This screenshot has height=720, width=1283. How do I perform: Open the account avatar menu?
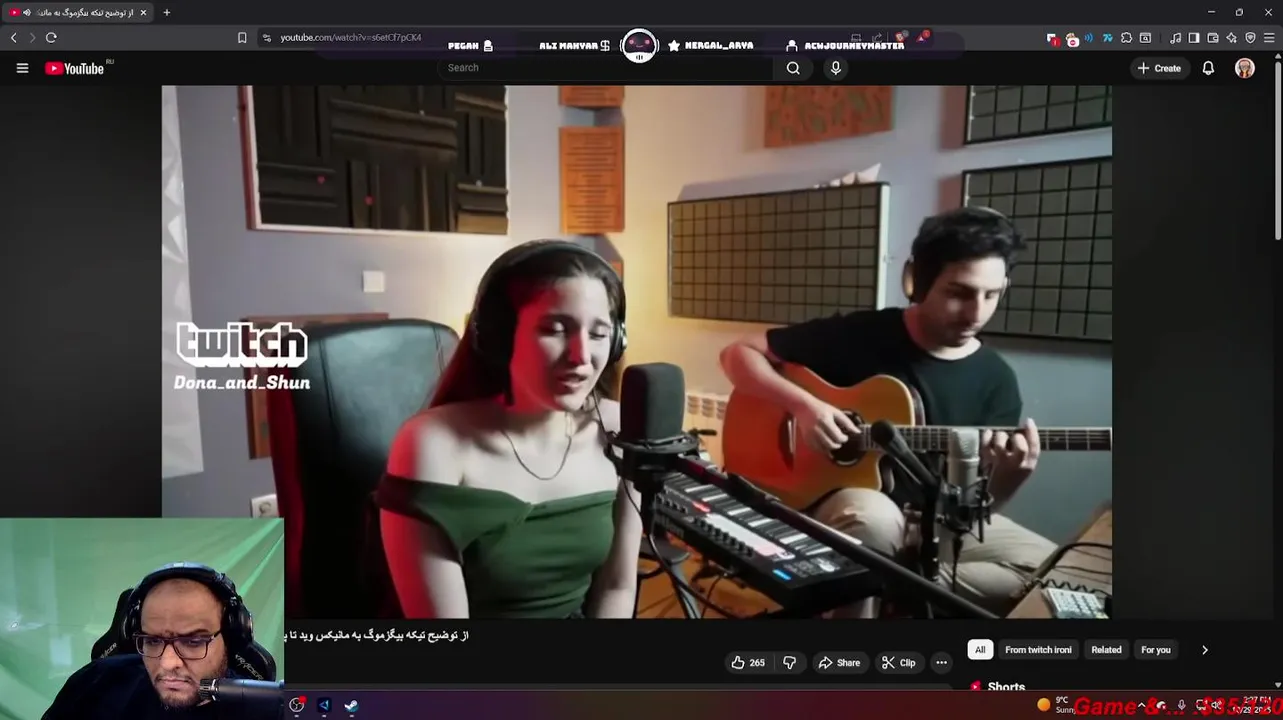click(1245, 68)
